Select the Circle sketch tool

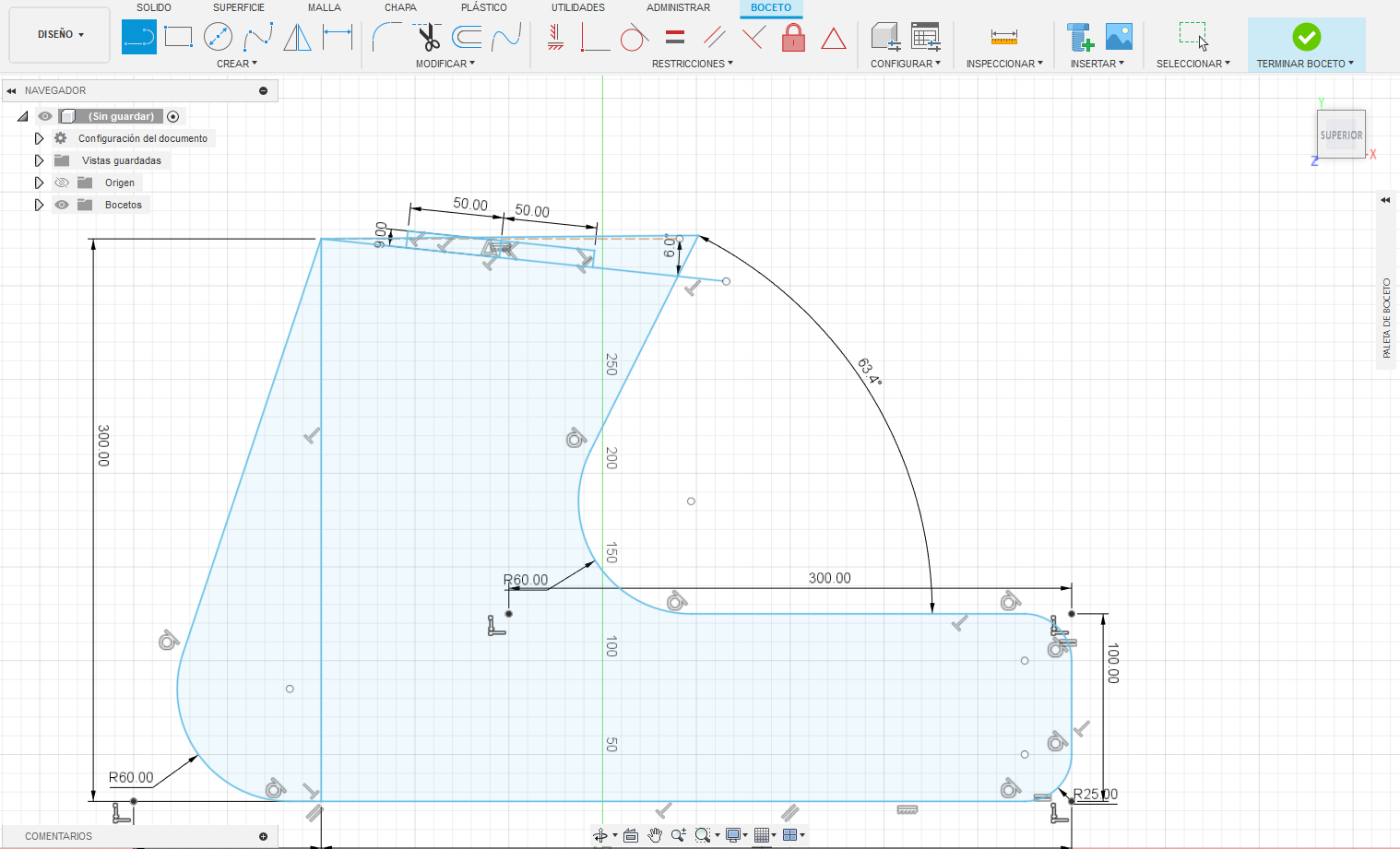218,37
